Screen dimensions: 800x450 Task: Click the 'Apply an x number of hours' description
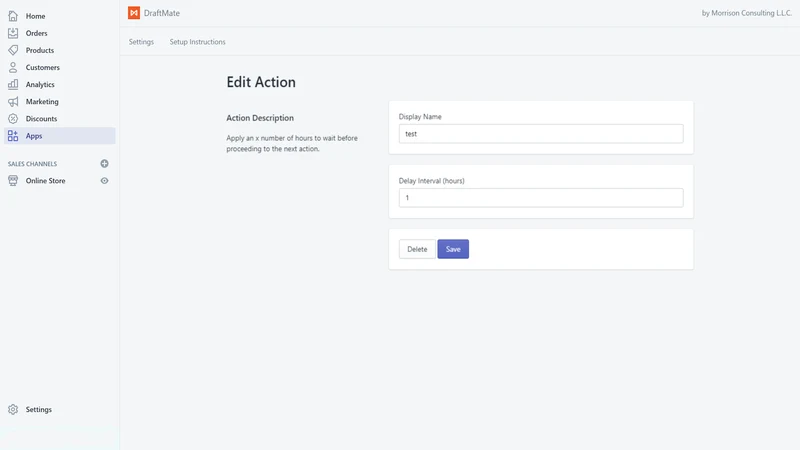click(292, 143)
